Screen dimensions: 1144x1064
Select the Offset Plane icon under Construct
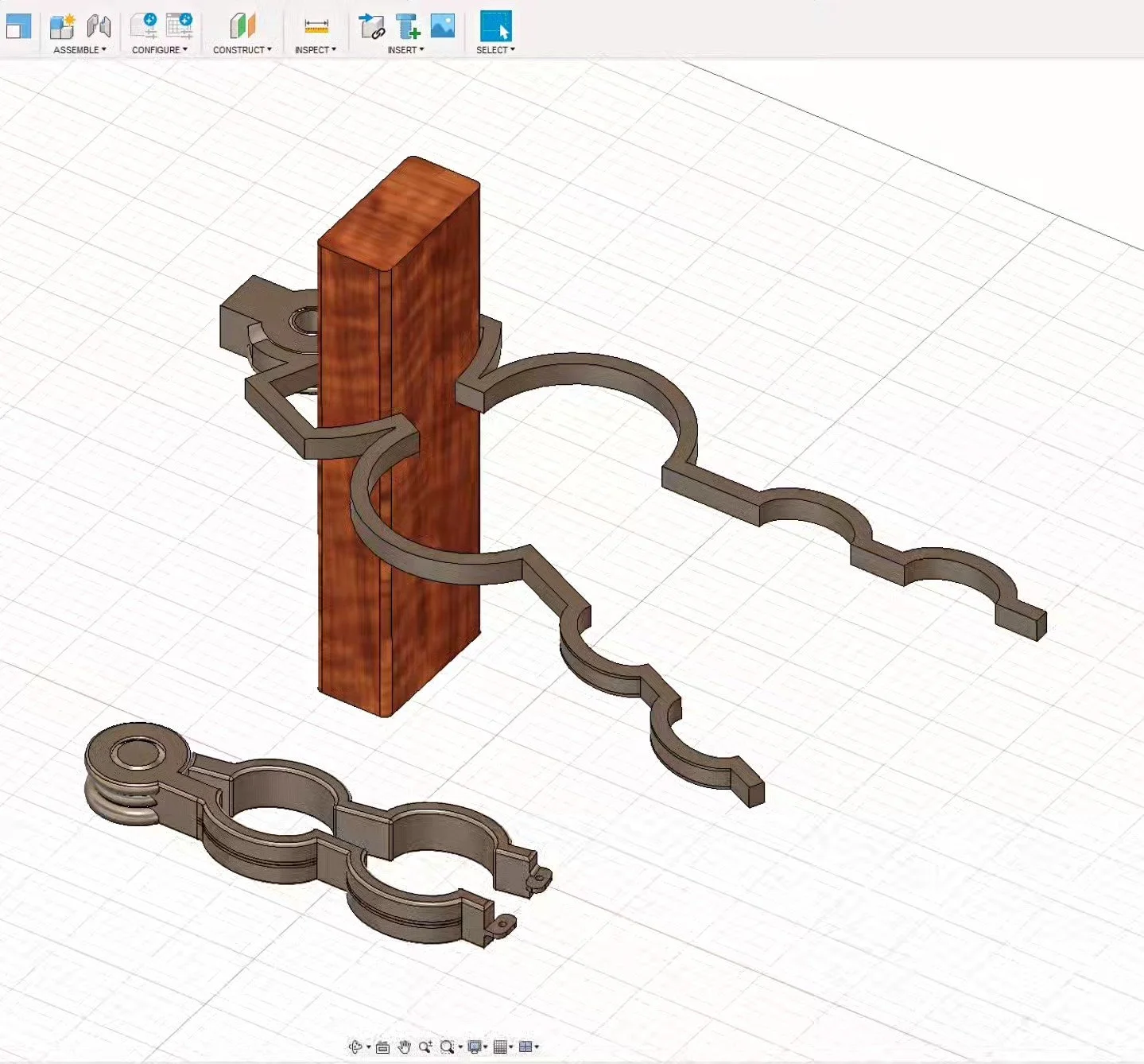point(242,25)
